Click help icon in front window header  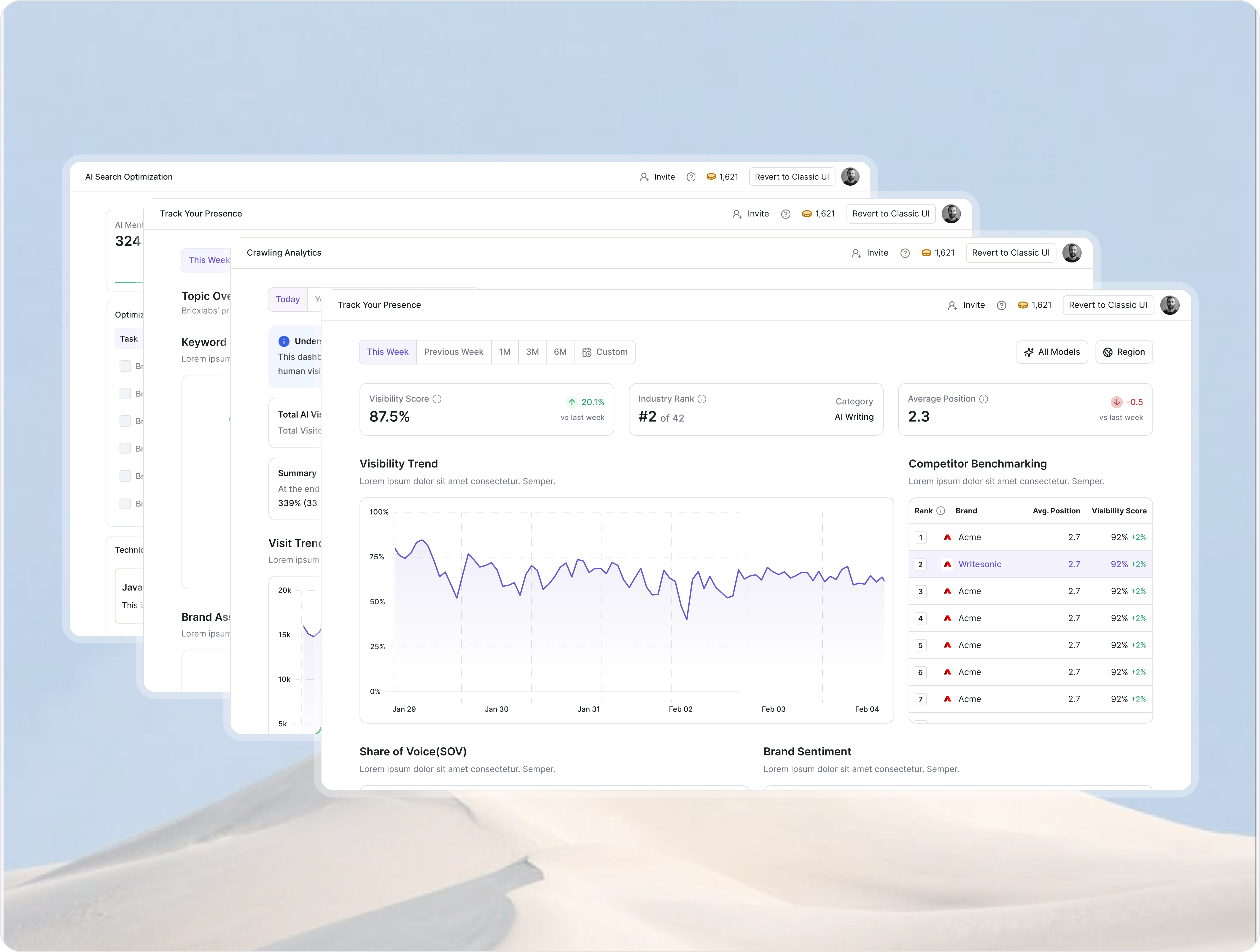tap(1001, 305)
